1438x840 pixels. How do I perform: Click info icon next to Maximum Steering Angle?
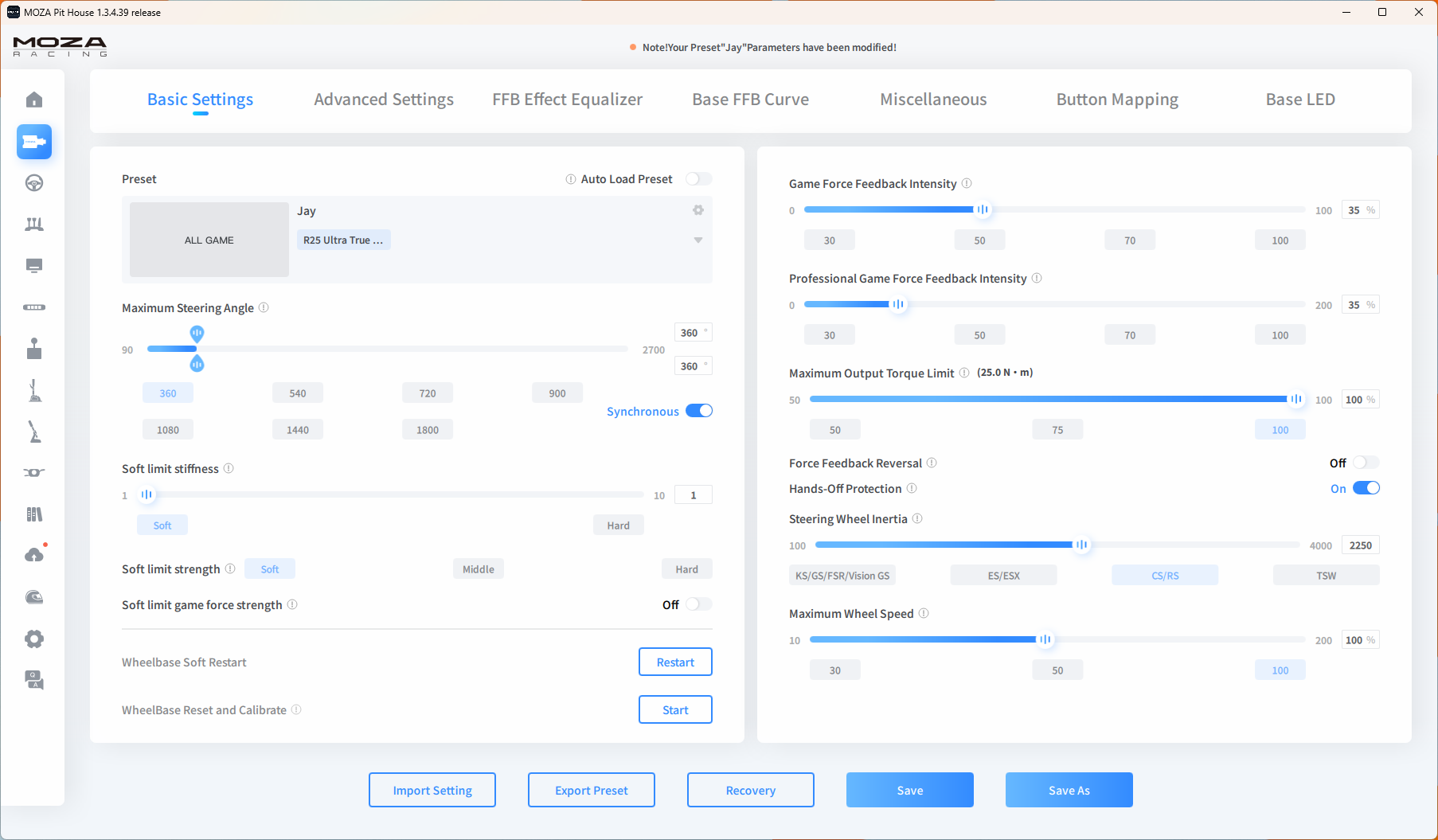[264, 308]
